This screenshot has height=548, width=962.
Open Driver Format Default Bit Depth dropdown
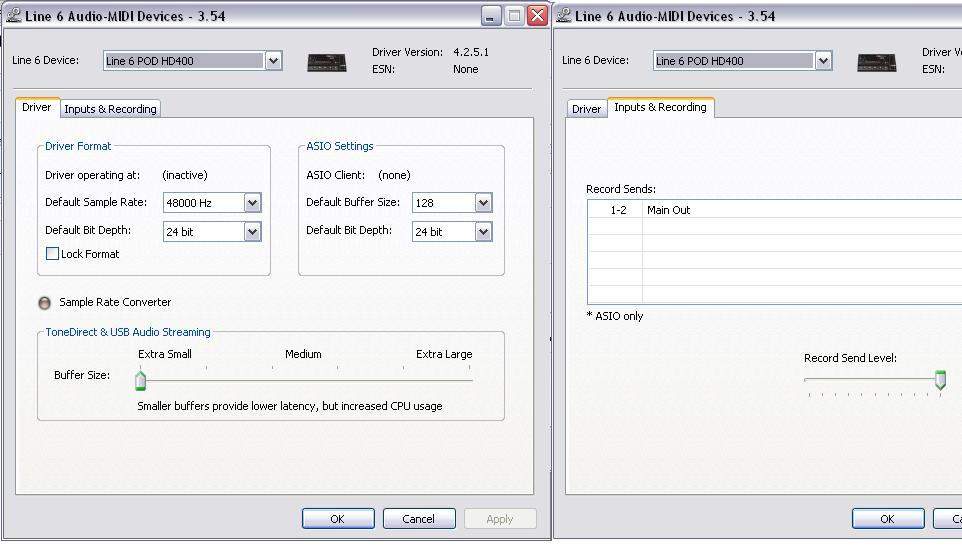[x=252, y=232]
